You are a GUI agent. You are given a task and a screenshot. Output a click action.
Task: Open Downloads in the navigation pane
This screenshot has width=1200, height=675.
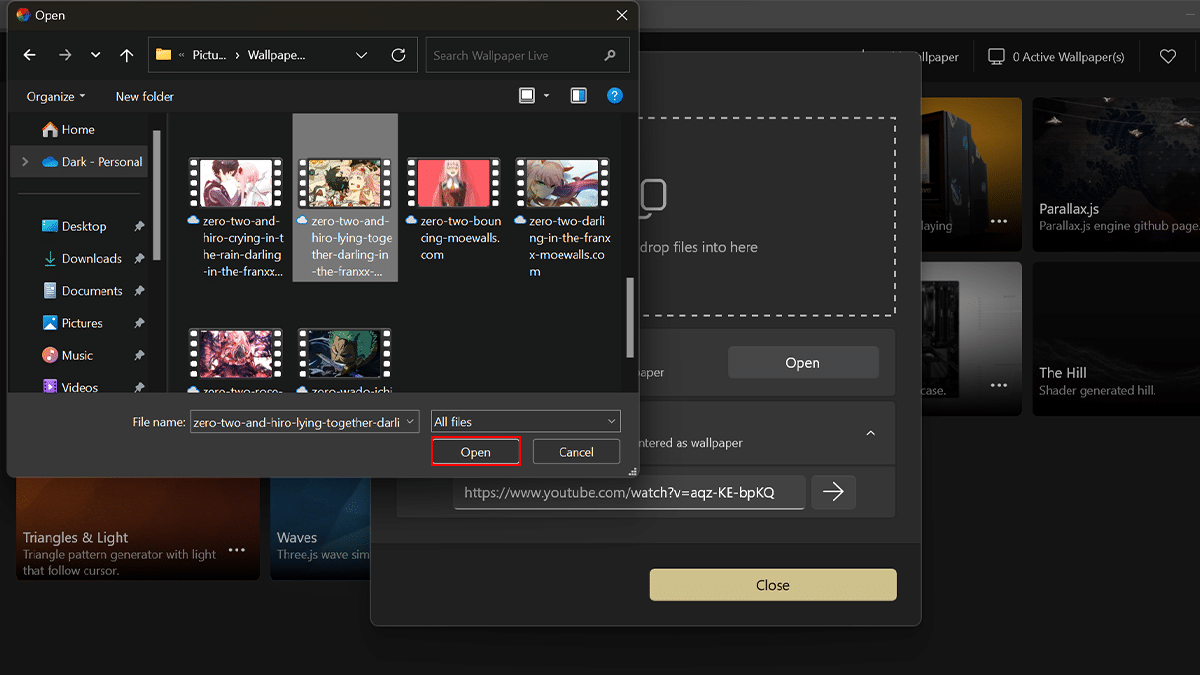pos(91,259)
